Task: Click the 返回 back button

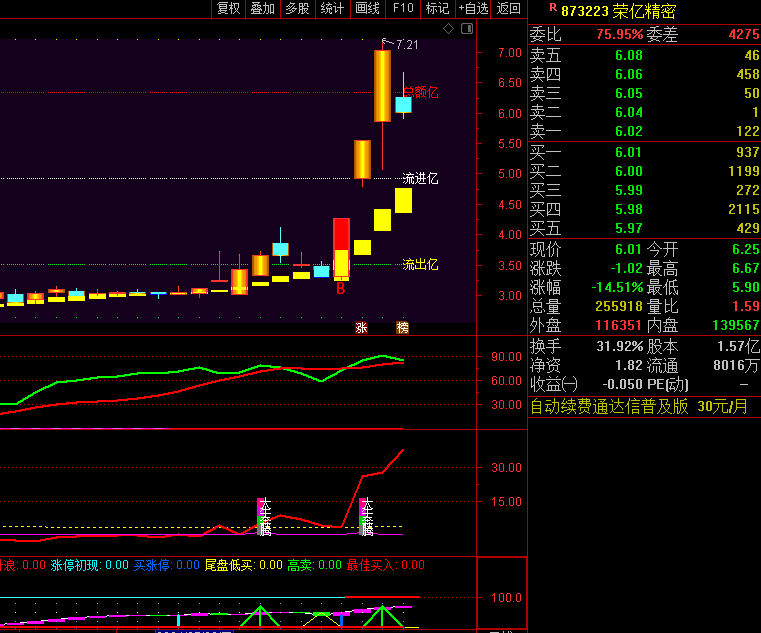Action: pyautogui.click(x=509, y=9)
